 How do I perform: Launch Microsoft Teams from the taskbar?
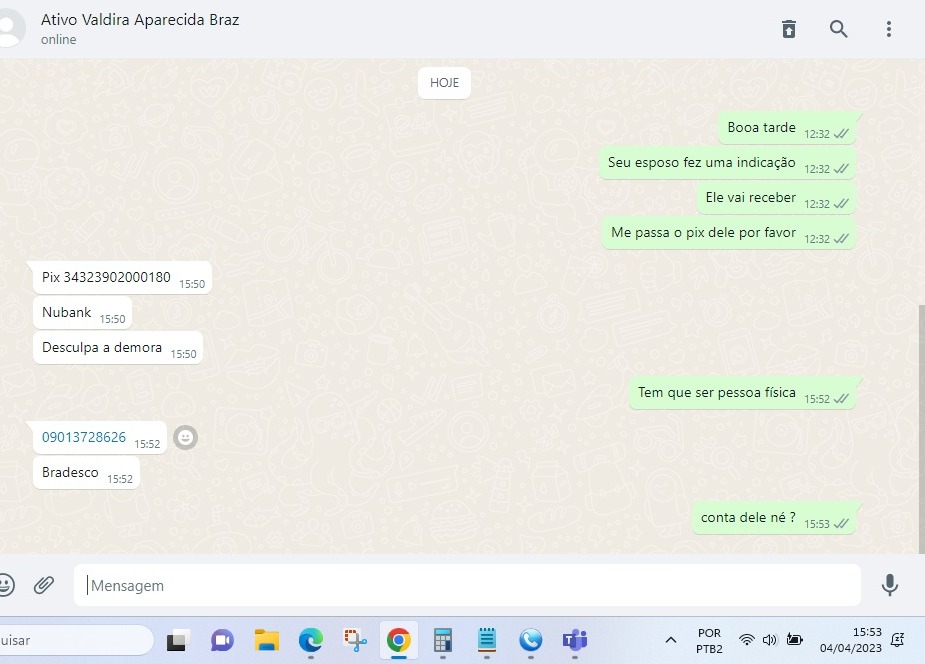[x=575, y=640]
